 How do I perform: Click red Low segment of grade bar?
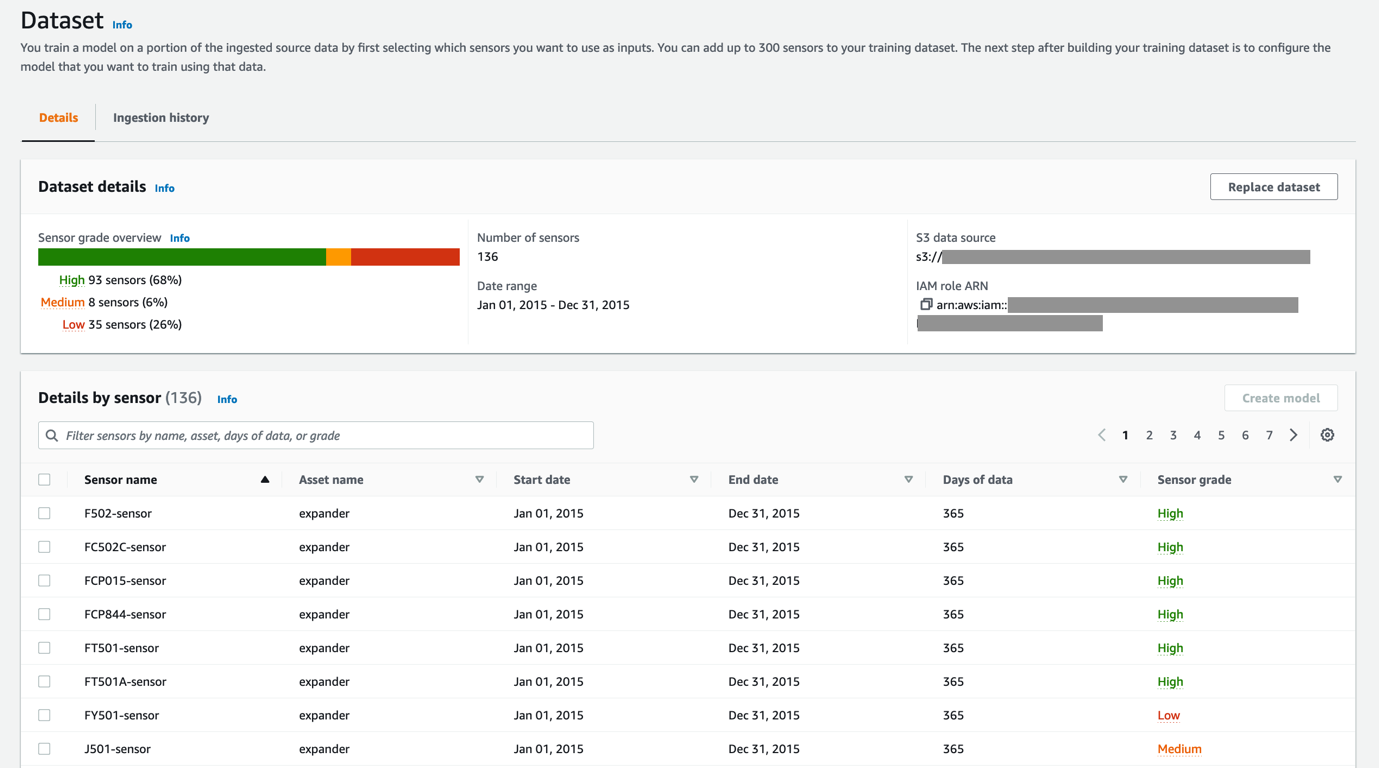pos(405,257)
